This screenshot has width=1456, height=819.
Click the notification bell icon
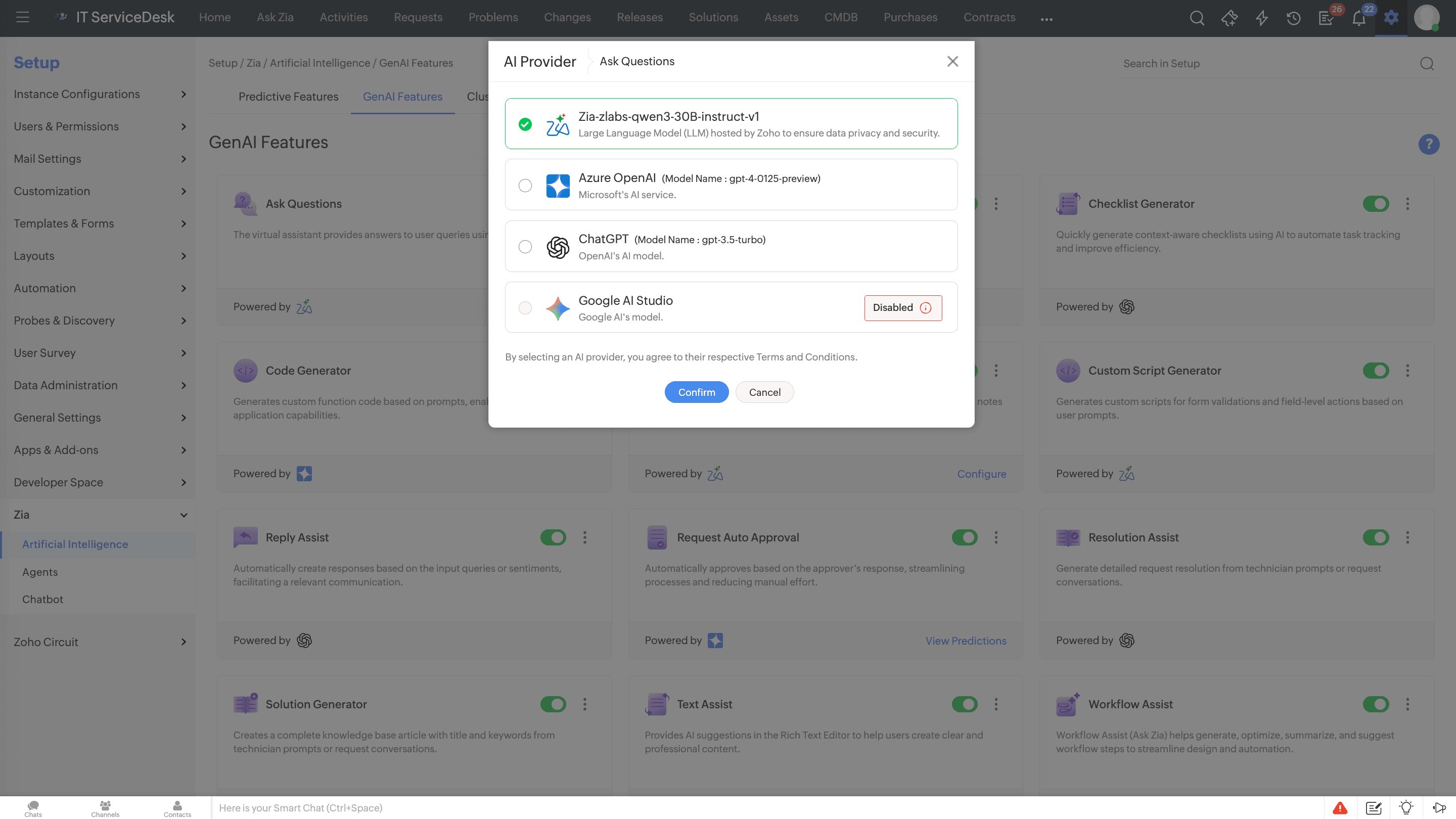tap(1359, 18)
